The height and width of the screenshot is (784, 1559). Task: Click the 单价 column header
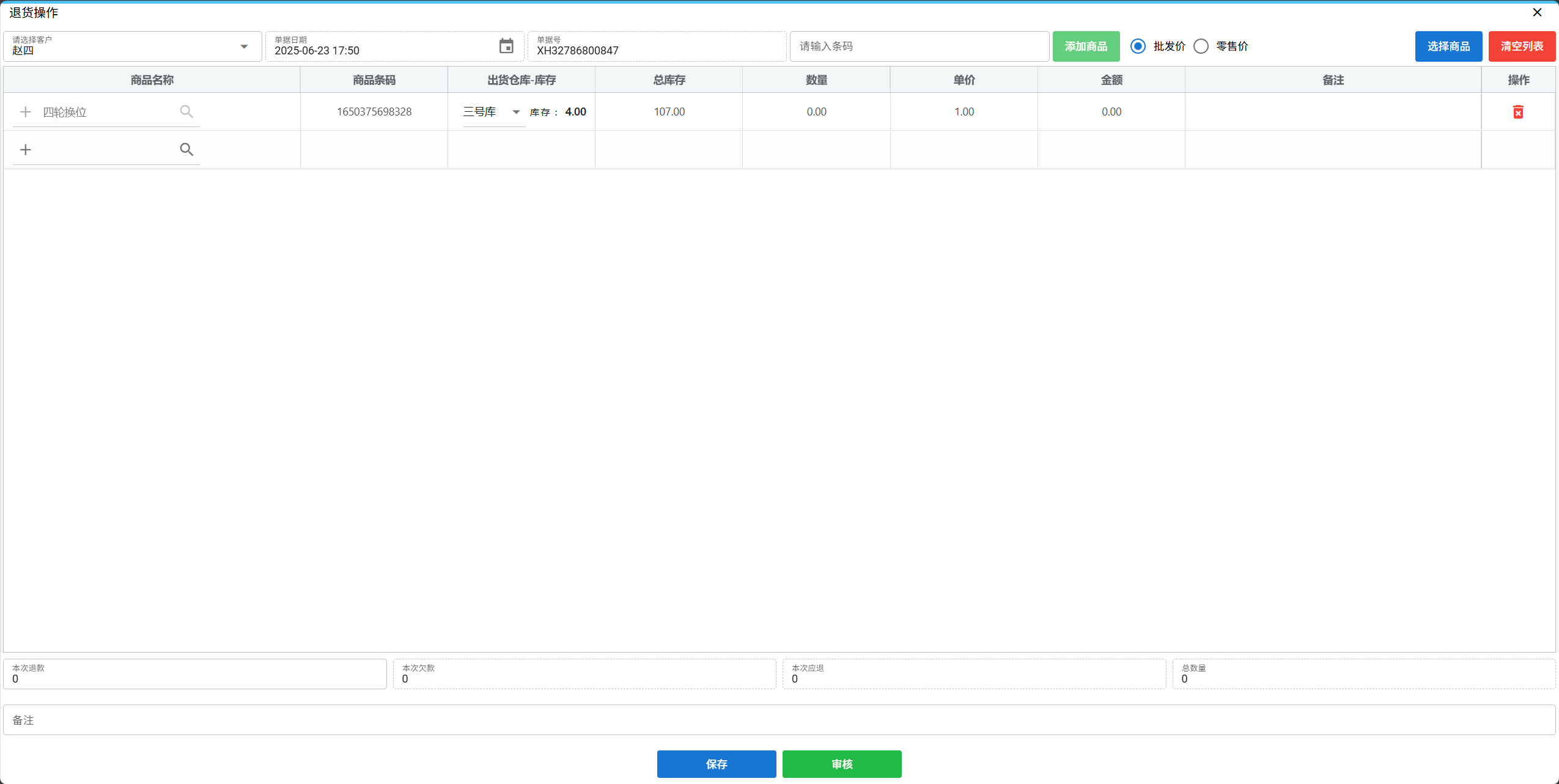tap(964, 80)
